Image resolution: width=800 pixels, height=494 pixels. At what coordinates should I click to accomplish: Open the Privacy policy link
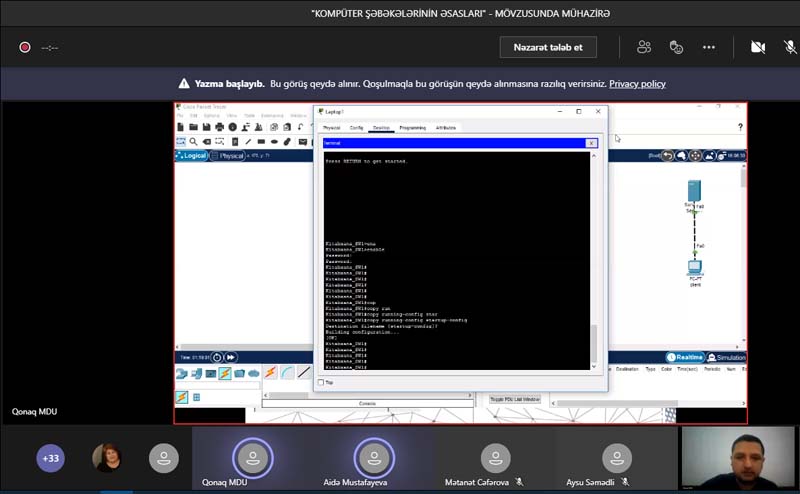tap(637, 84)
